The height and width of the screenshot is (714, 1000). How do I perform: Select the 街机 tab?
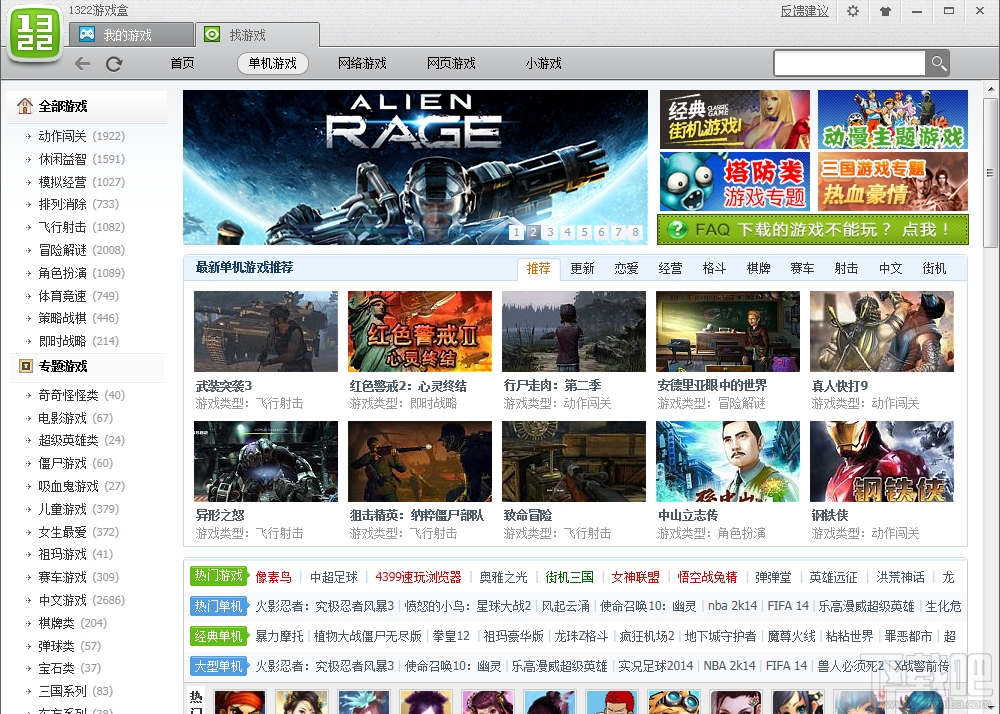coord(934,268)
